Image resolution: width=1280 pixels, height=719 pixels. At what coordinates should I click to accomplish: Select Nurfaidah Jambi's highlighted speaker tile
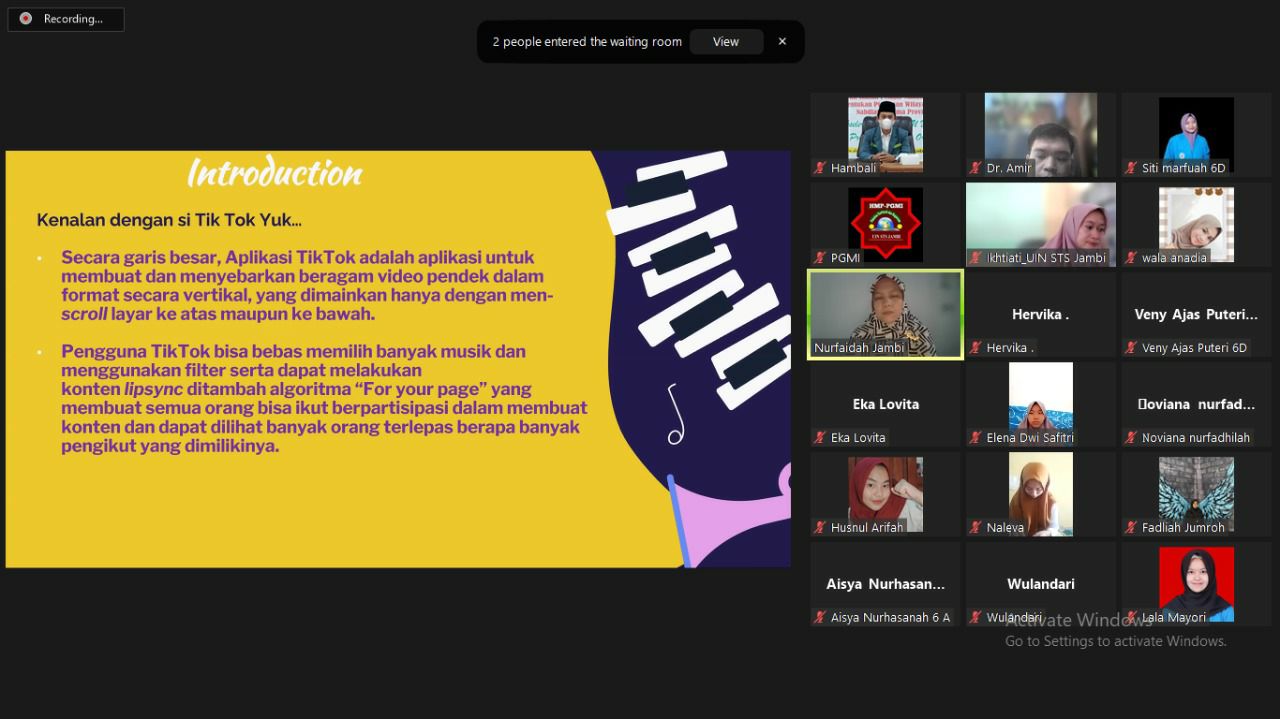tap(885, 315)
